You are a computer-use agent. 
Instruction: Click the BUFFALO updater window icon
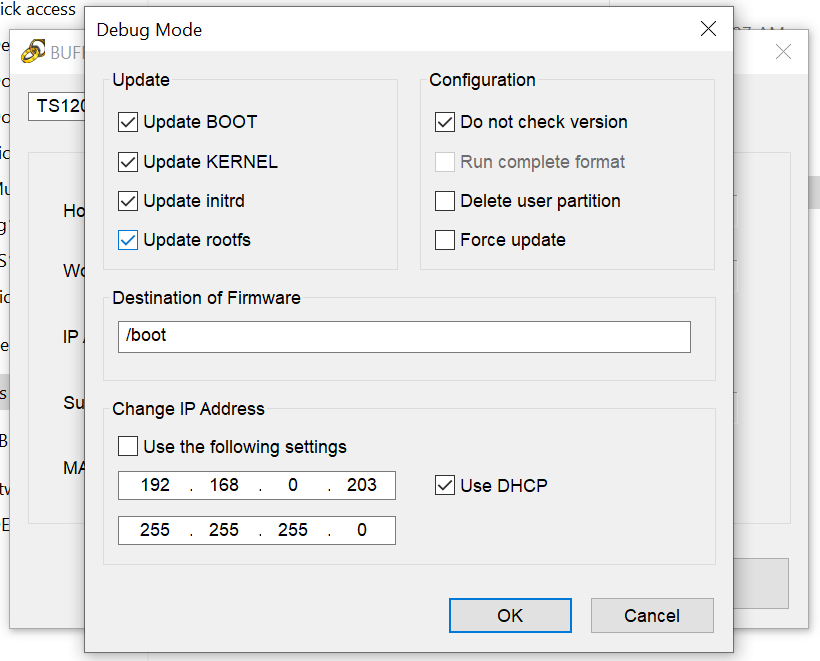(33, 51)
